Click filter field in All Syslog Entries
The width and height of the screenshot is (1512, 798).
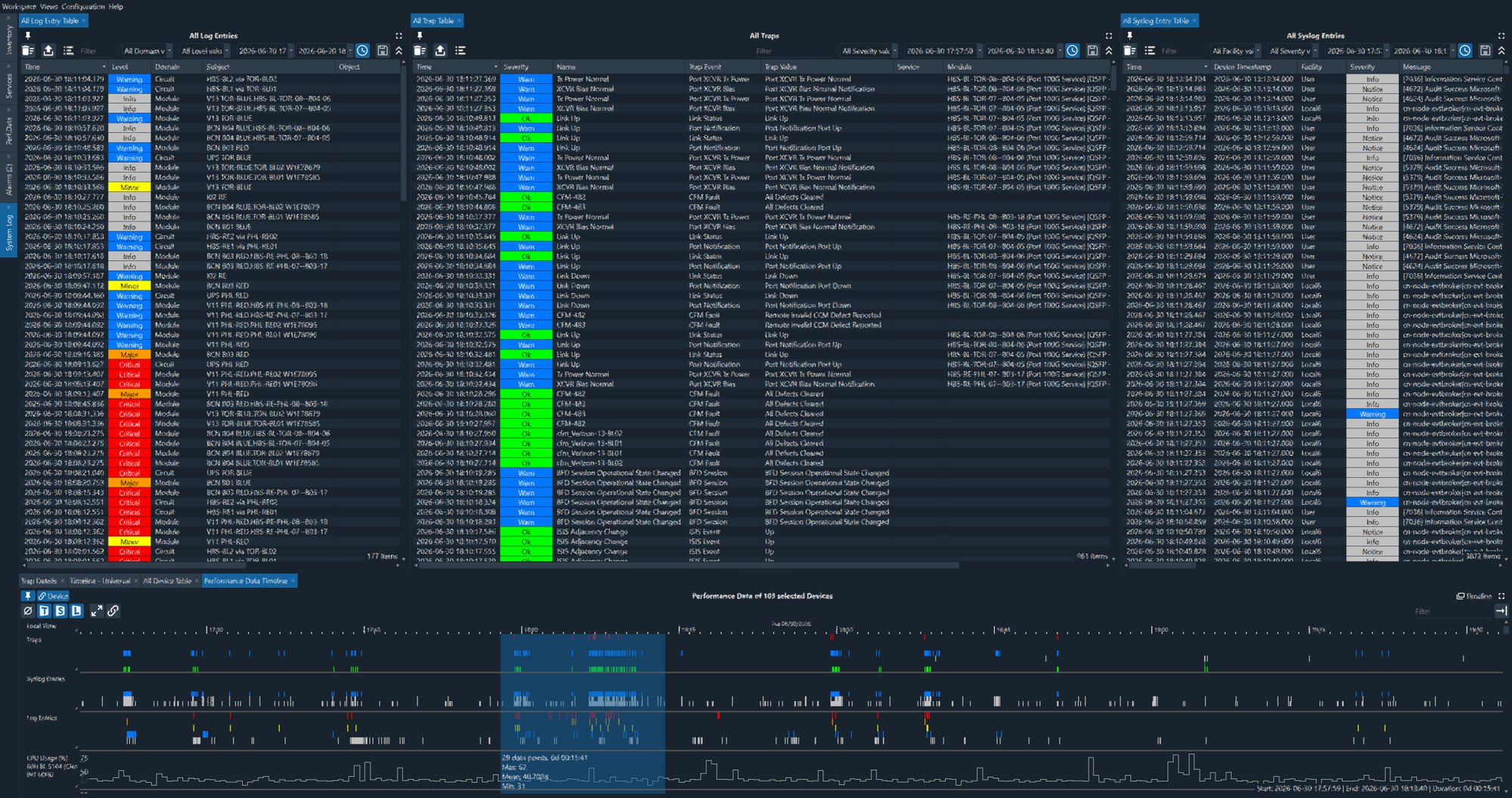click(x=1182, y=51)
